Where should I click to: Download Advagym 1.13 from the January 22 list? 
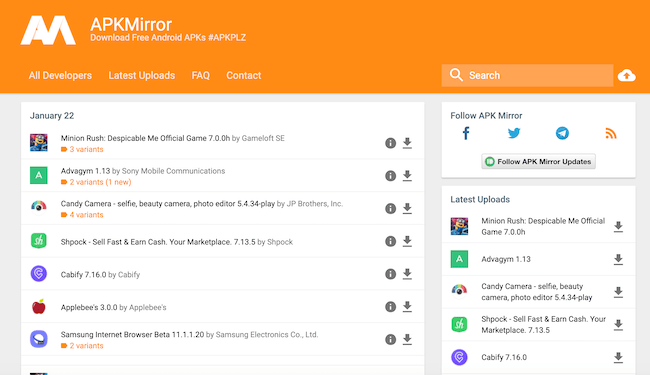tap(407, 176)
